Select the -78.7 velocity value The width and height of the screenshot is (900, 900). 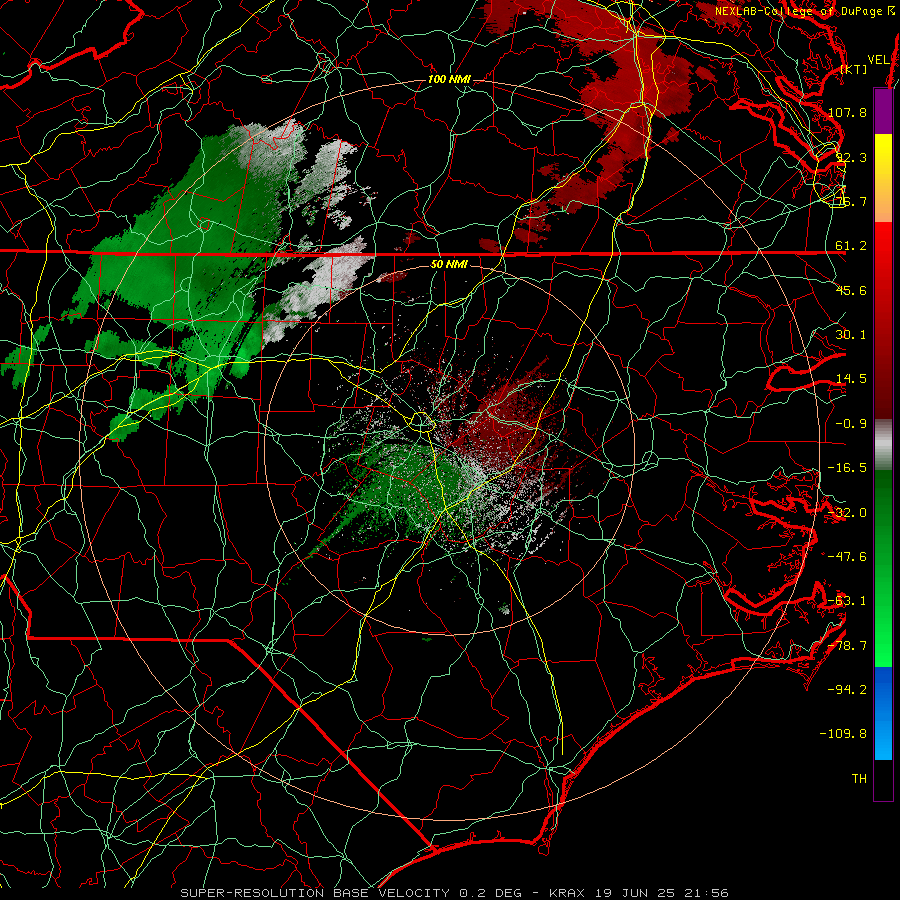847,646
